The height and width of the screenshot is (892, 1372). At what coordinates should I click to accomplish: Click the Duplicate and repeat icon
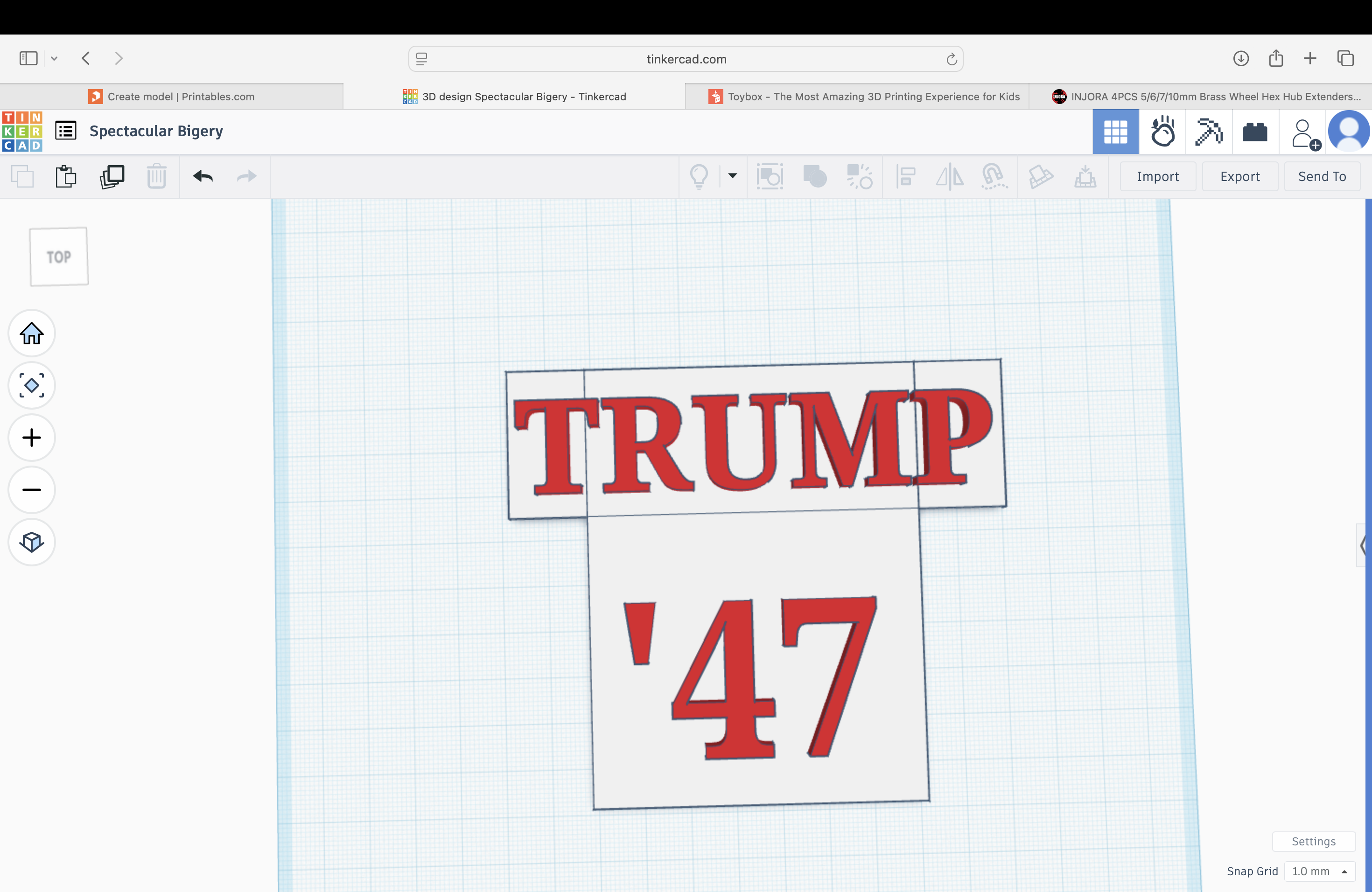[x=112, y=176]
